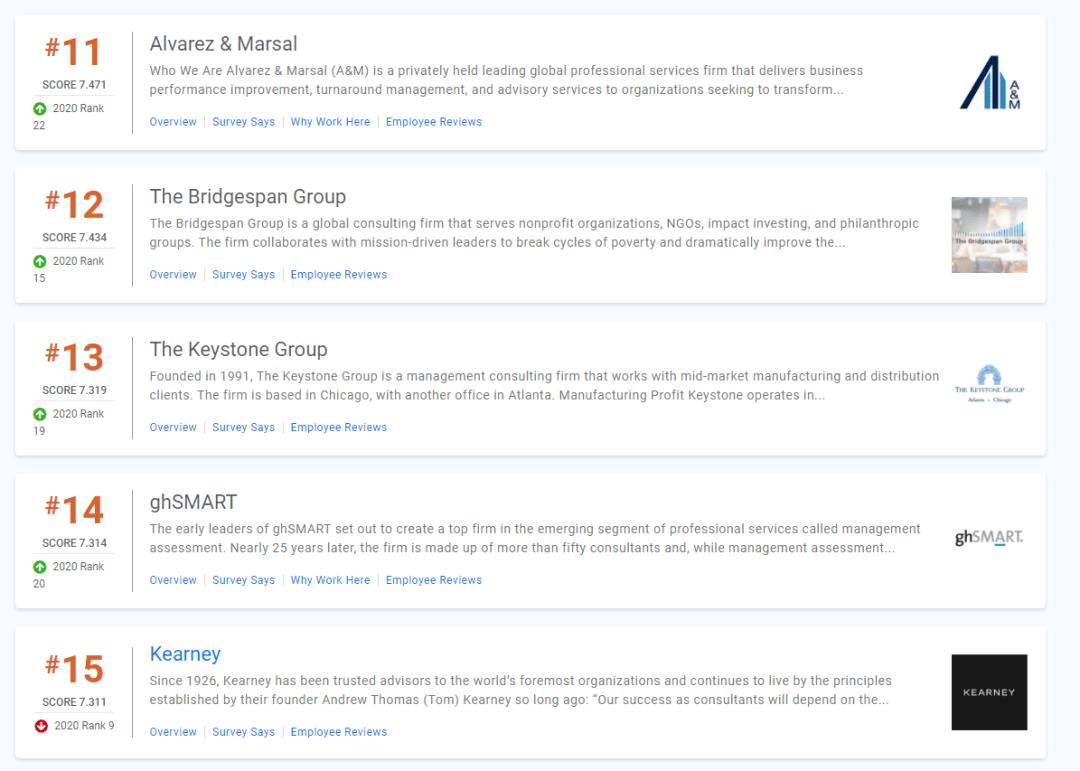Click the SCORE 7.314 text
This screenshot has height=771, width=1080.
74,544
